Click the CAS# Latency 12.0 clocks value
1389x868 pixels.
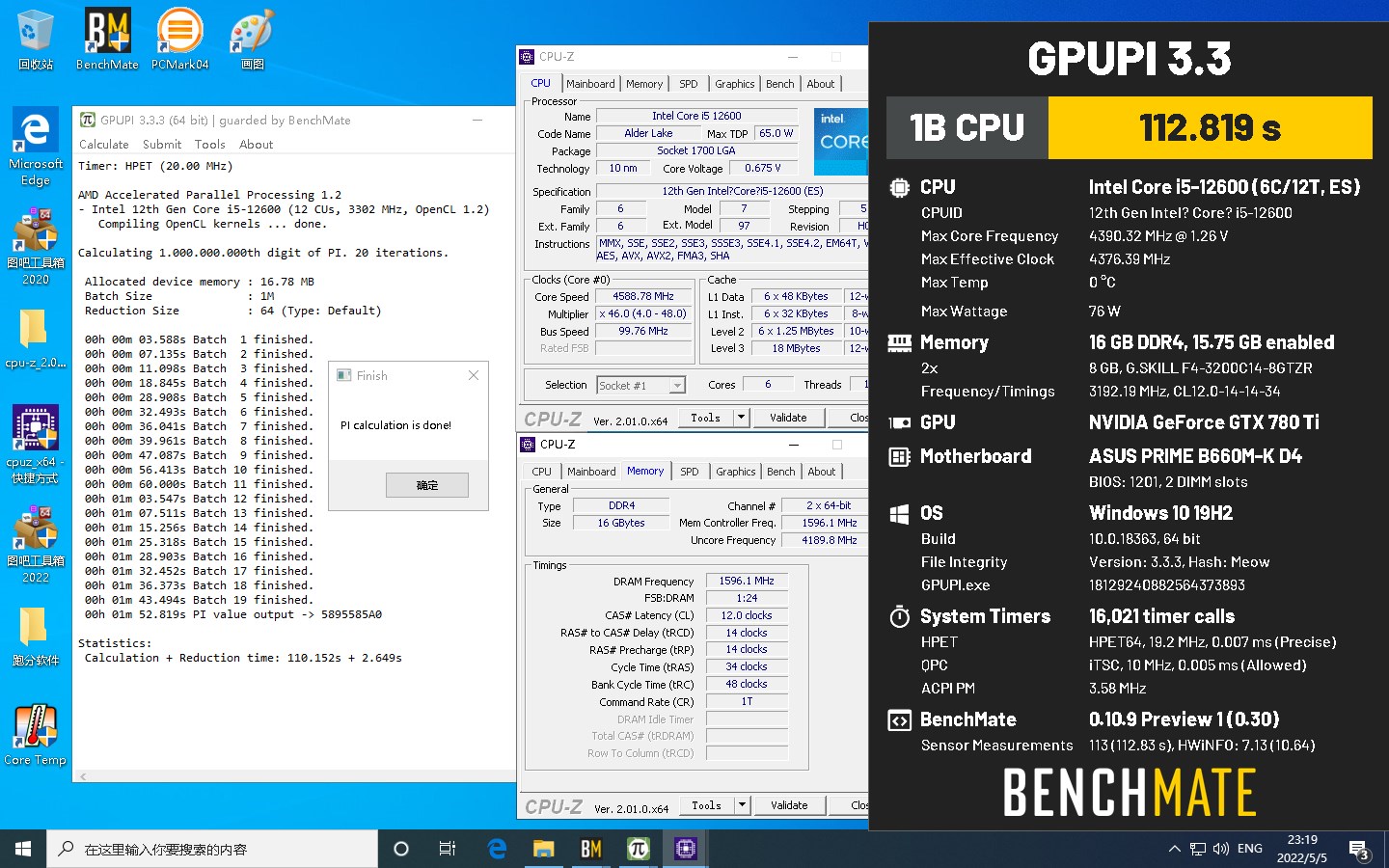click(x=747, y=615)
